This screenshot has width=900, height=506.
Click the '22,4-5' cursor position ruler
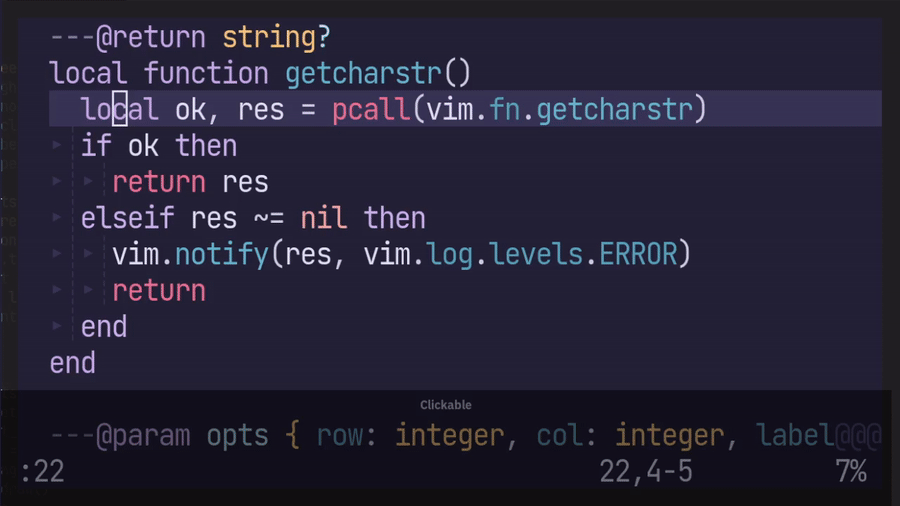pos(646,471)
